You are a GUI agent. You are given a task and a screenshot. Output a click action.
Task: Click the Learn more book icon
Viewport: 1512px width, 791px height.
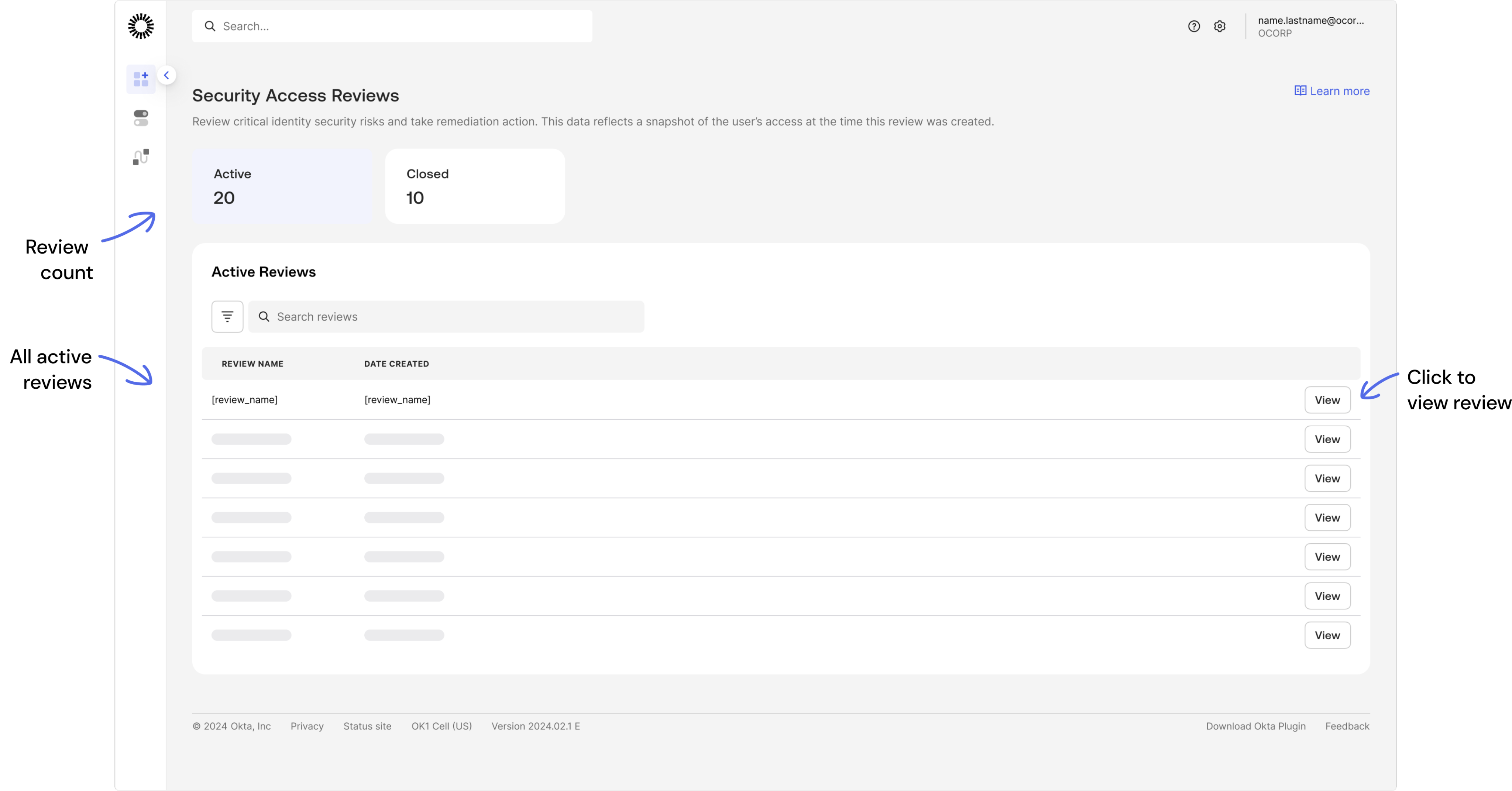(1300, 91)
